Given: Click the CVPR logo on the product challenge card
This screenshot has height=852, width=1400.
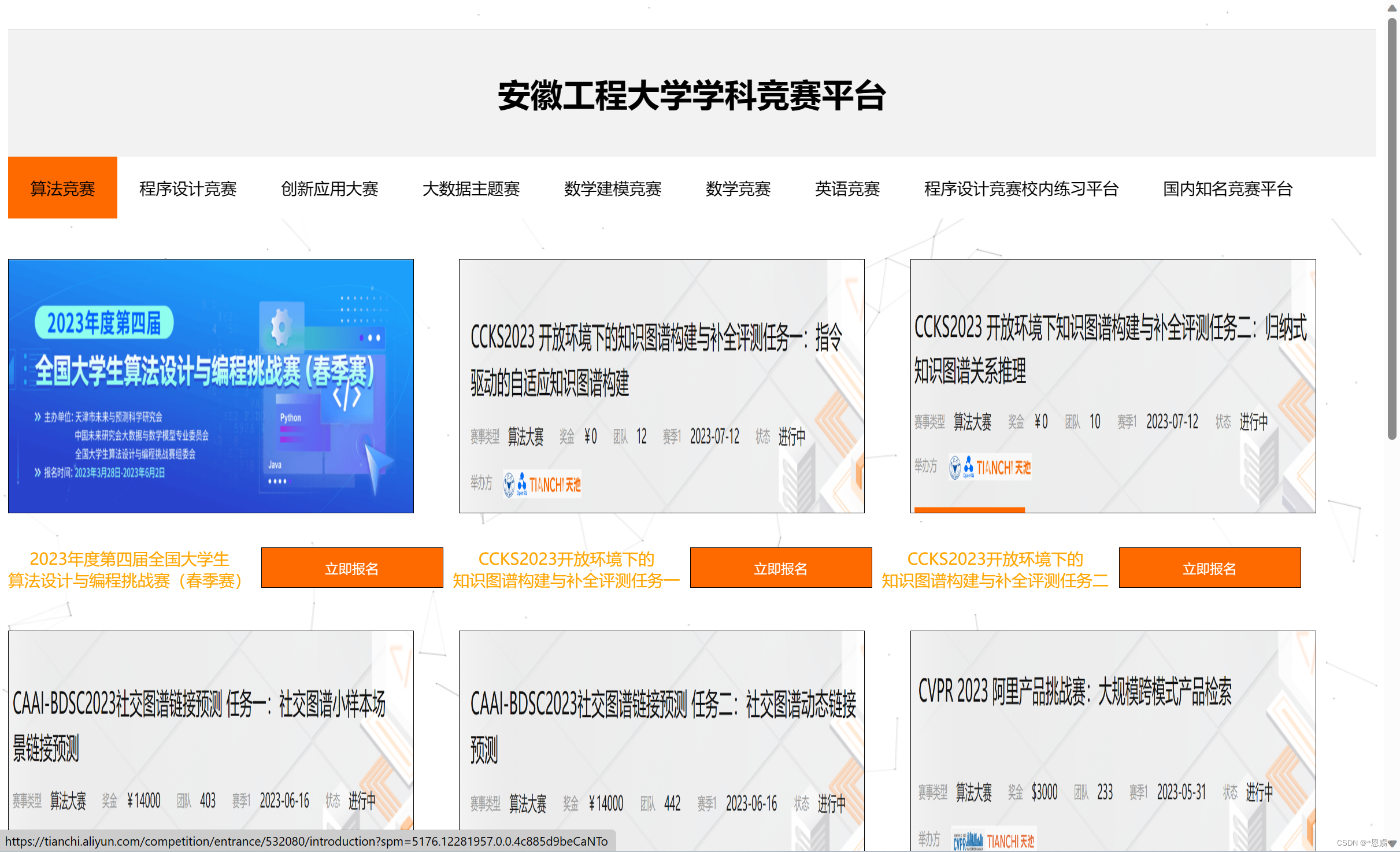Looking at the screenshot, I should pos(969,839).
